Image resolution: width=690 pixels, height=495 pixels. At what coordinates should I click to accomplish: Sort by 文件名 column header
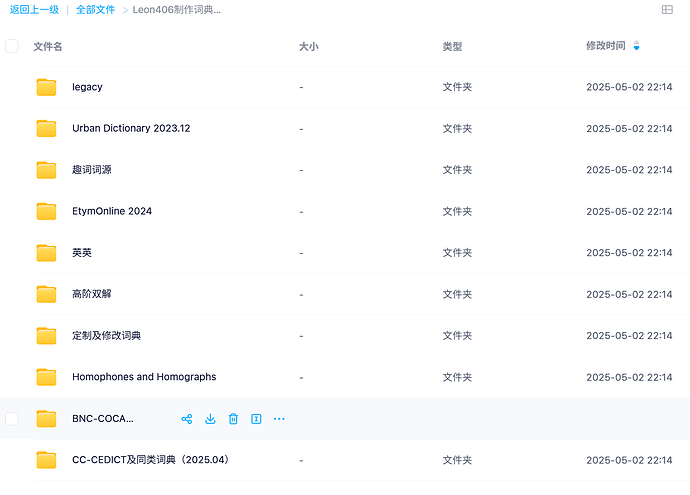pyautogui.click(x=48, y=47)
